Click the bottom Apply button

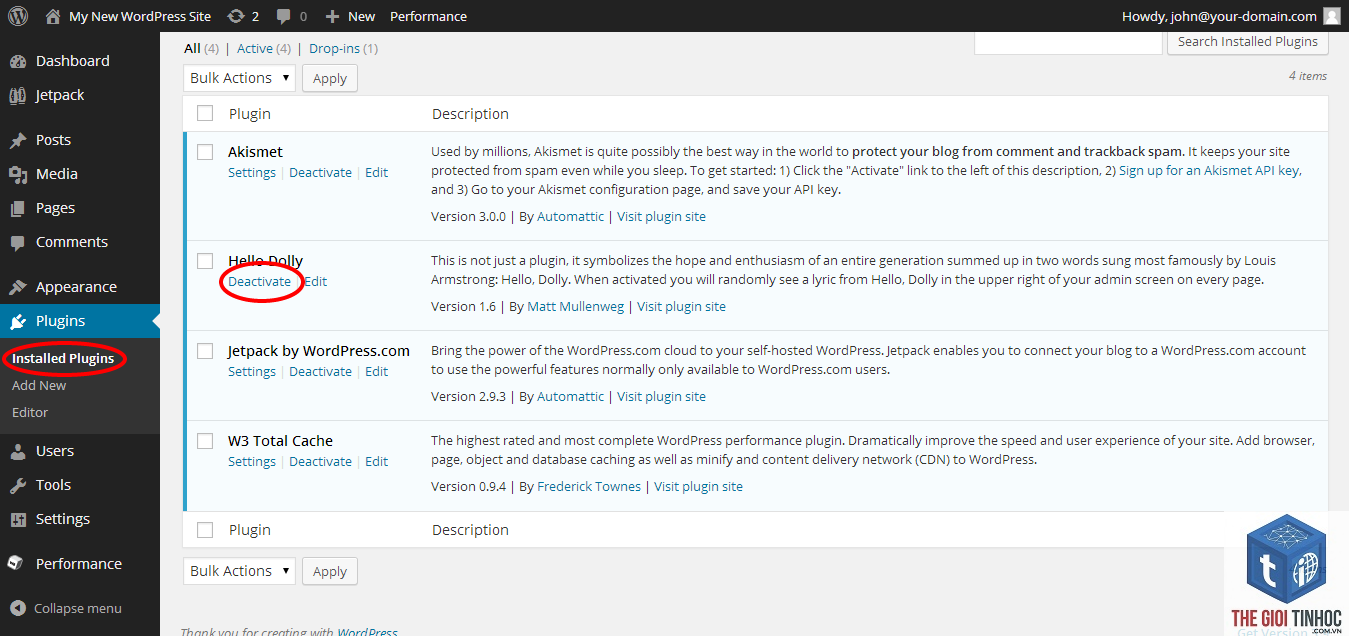click(330, 571)
